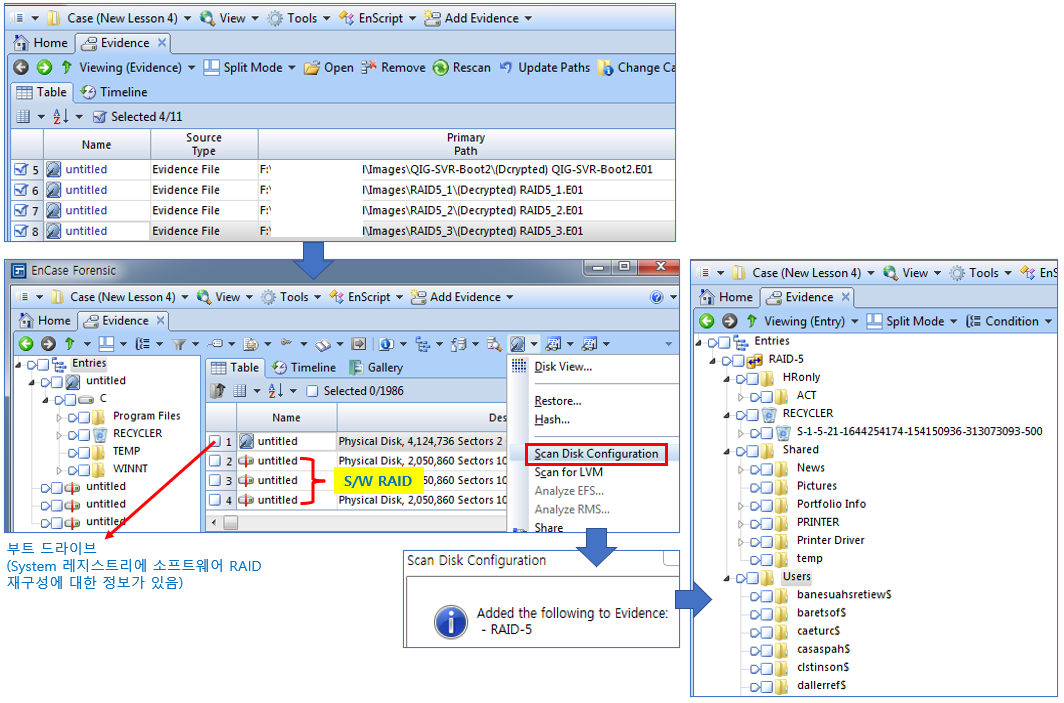Choose Restore... from the menu

[558, 401]
